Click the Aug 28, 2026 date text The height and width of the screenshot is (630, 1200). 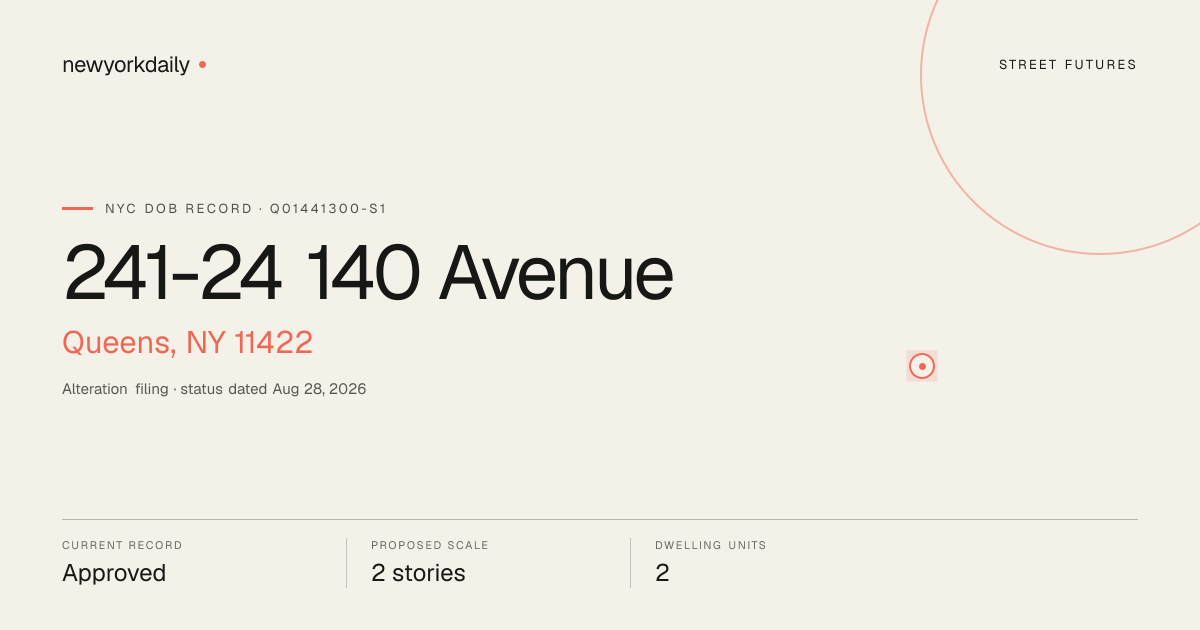319,389
